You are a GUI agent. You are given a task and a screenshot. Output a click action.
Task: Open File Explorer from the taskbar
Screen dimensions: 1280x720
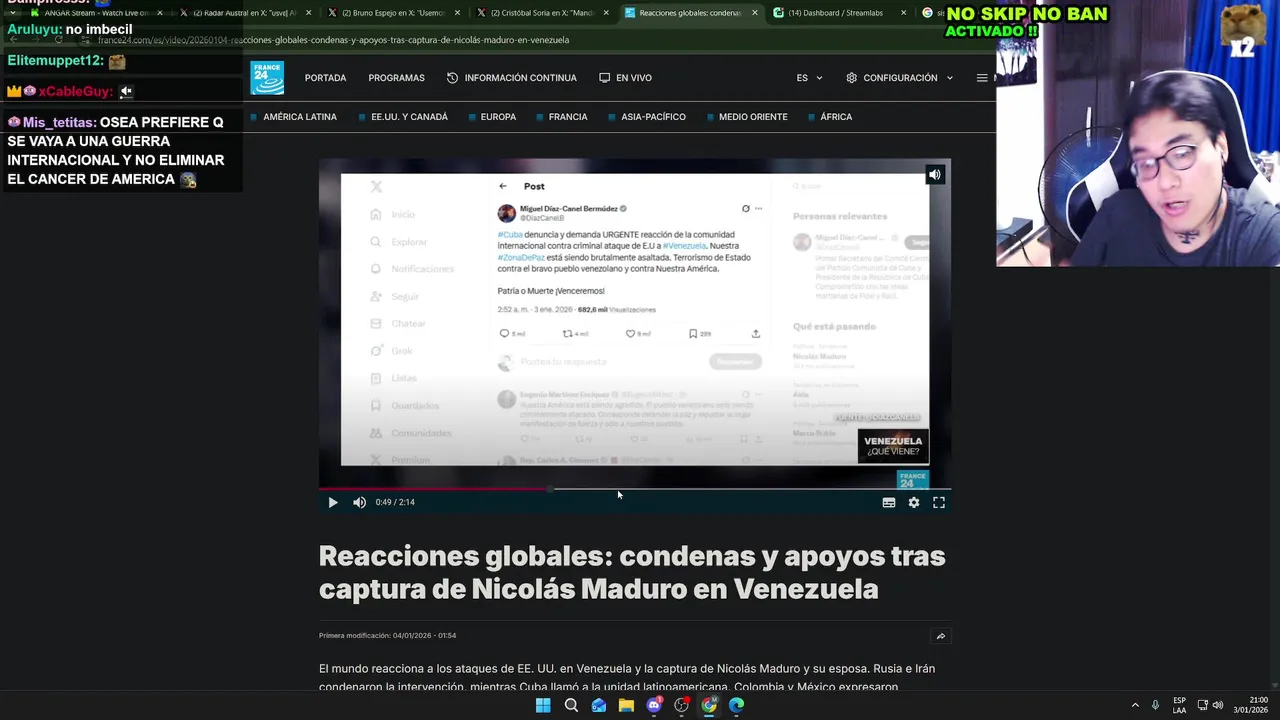click(x=626, y=705)
